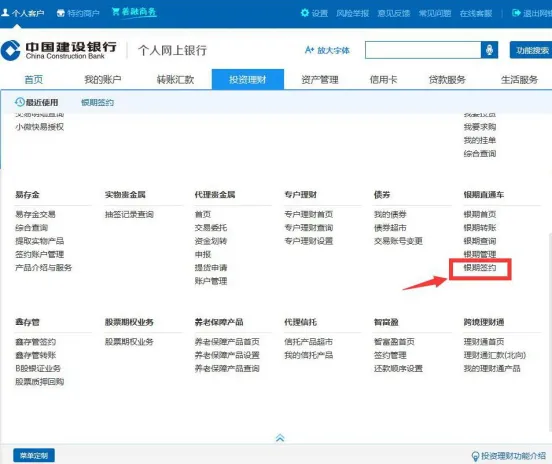Open 股票期权业务 link under its heading
The height and width of the screenshot is (464, 552).
(129, 341)
